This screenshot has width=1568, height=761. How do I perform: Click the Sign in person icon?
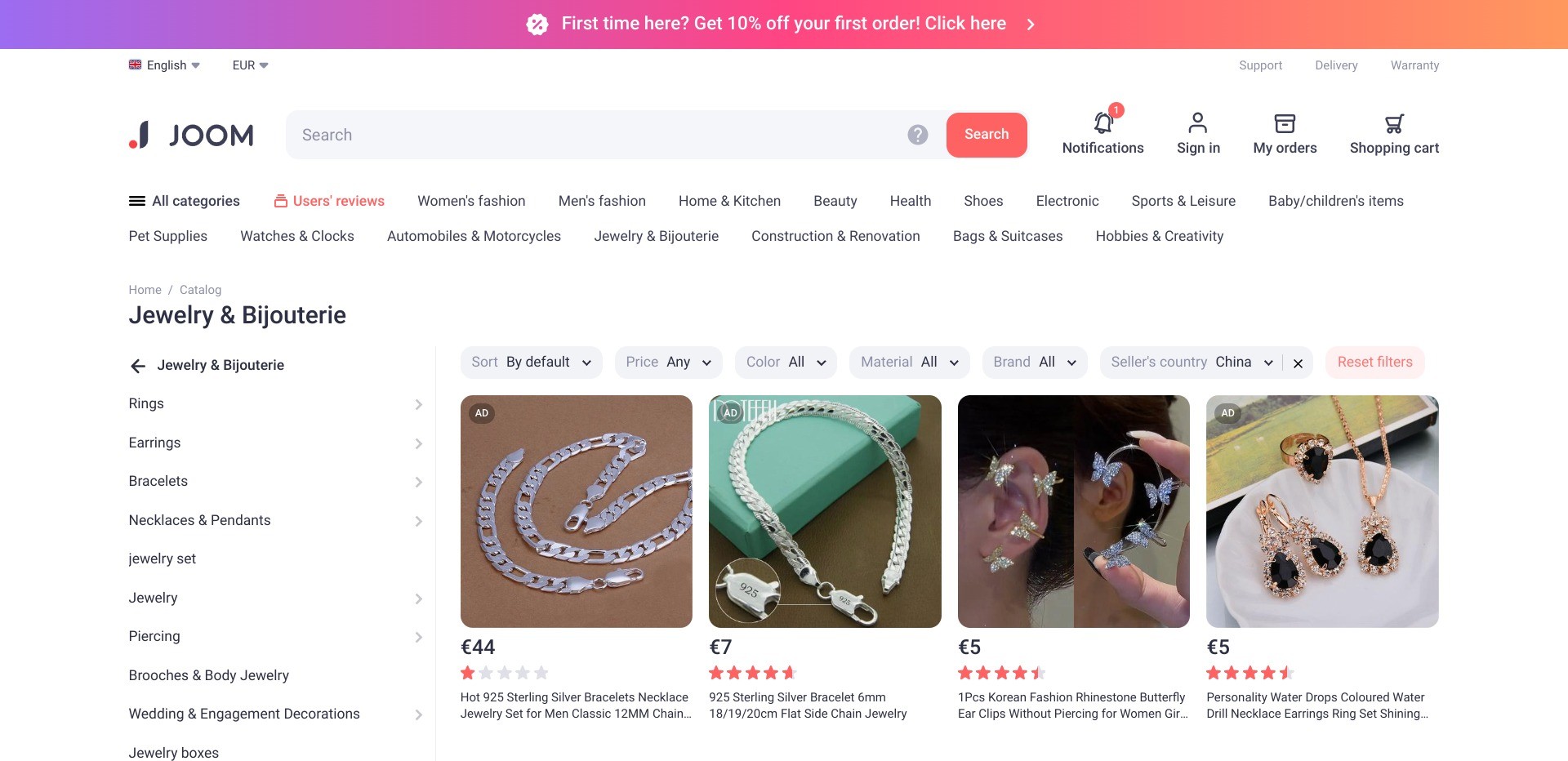[1197, 123]
